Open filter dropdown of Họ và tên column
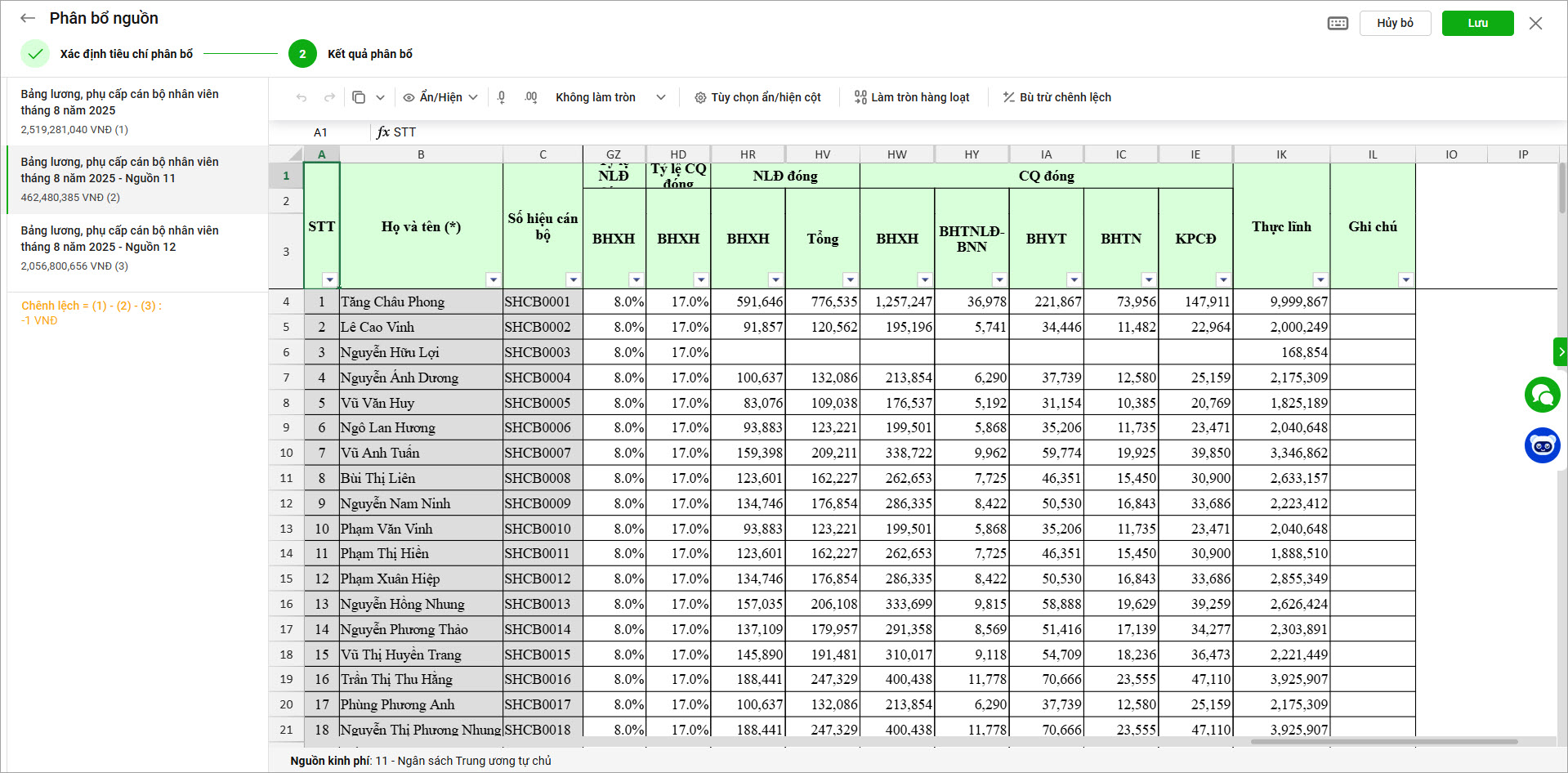Viewport: 1568px width, 773px height. (x=493, y=279)
